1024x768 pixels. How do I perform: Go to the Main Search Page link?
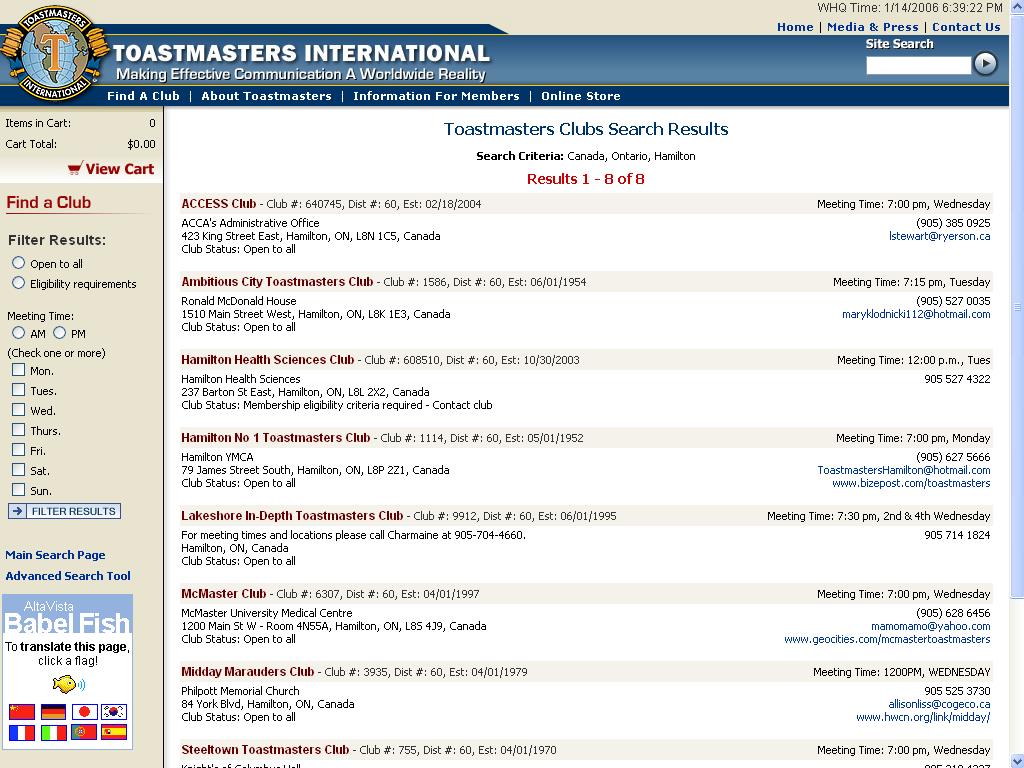(56, 555)
